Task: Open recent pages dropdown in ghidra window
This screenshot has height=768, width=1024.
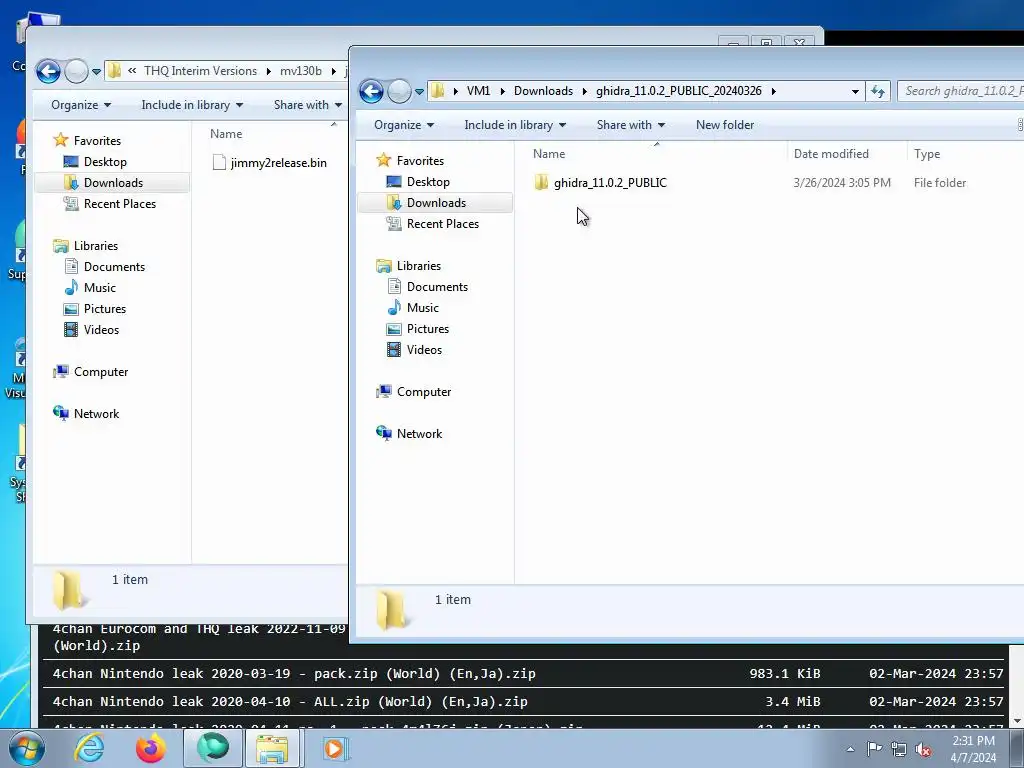Action: 419,91
